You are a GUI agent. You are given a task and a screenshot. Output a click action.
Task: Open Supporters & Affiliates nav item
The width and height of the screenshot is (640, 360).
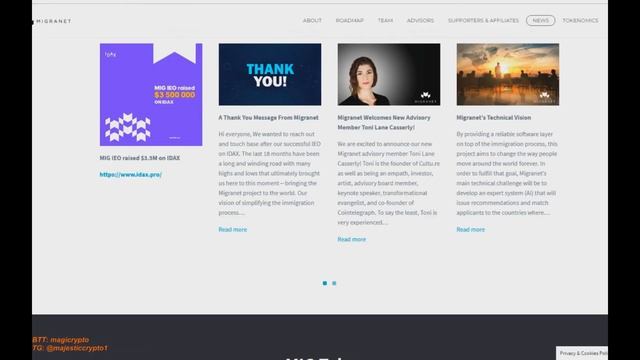[483, 20]
